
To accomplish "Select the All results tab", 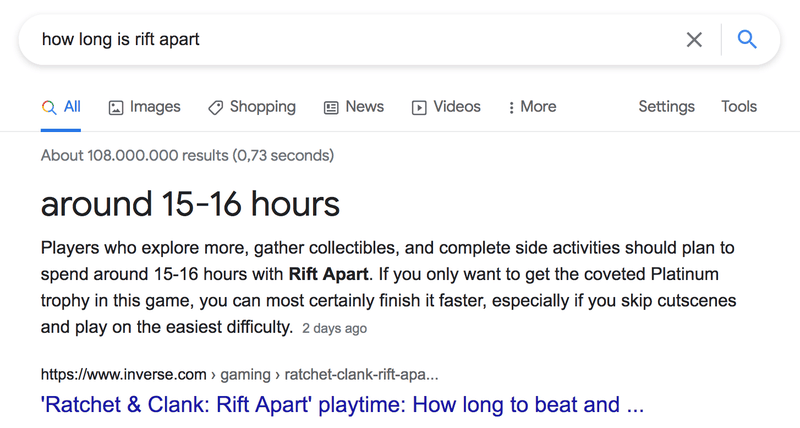I will click(x=72, y=107).
